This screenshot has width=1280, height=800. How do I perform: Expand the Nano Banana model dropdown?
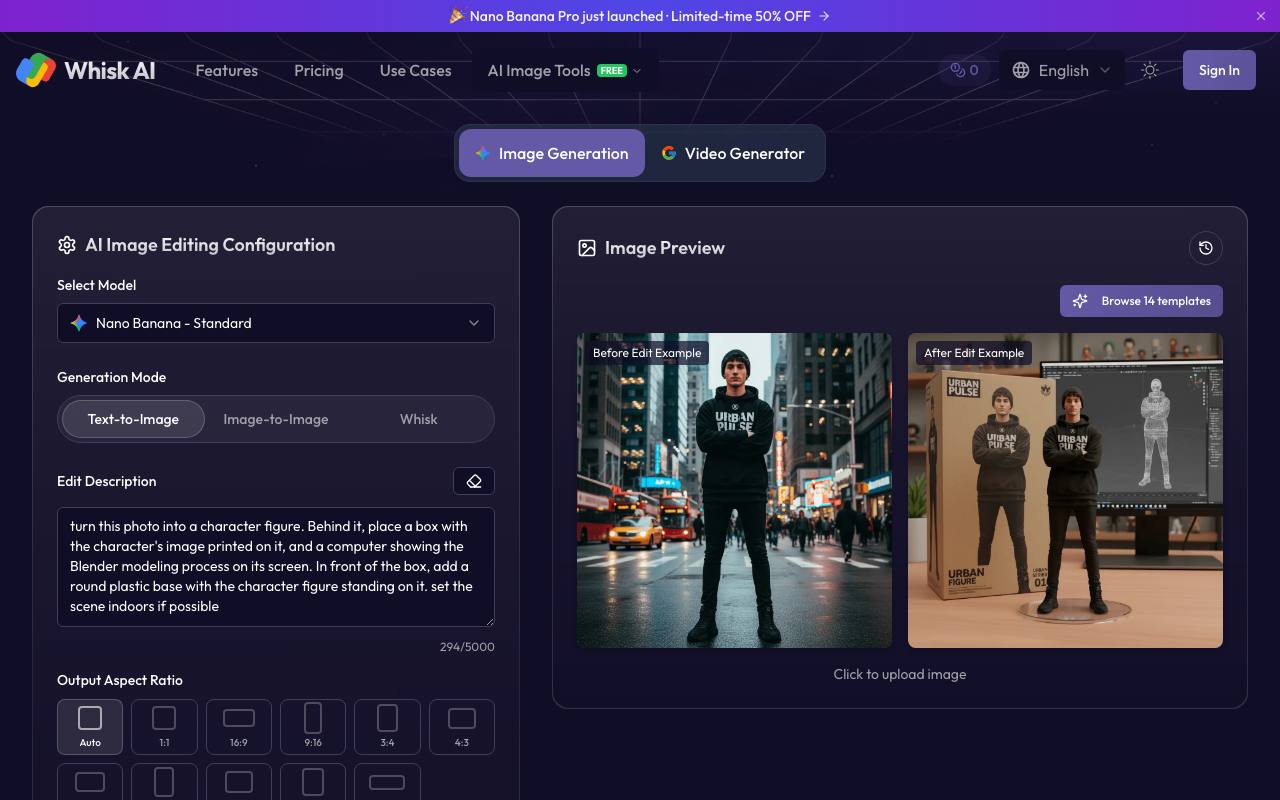coord(276,323)
